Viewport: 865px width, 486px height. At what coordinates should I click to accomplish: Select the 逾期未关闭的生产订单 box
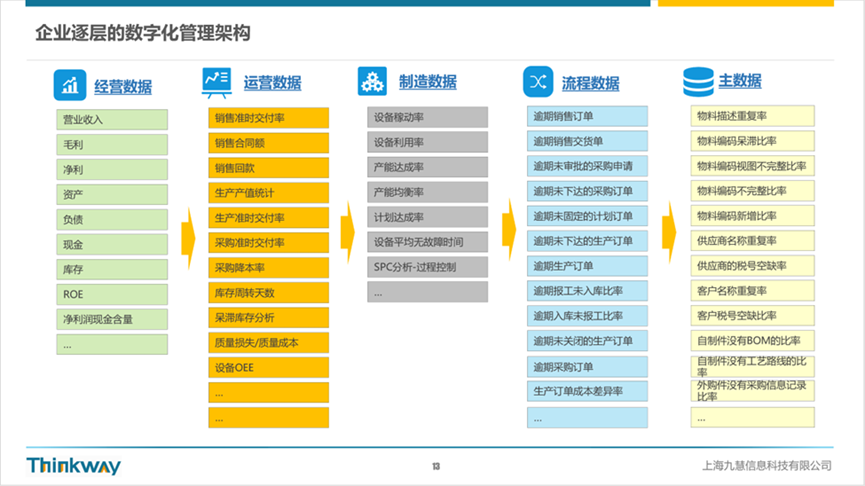pos(588,341)
